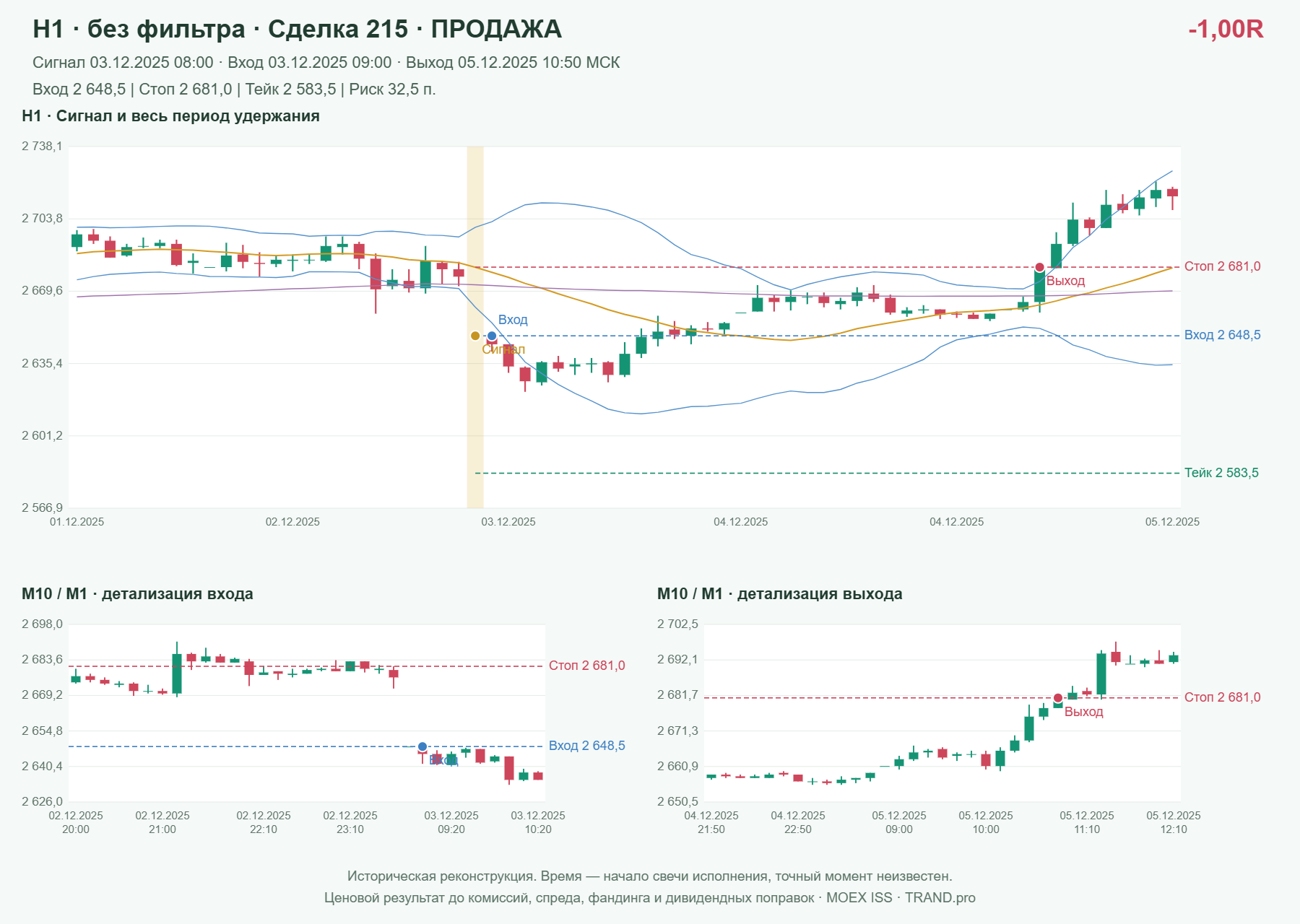Click the 'Вход' annotation on H1 chart
The image size is (1300, 924).
(x=513, y=320)
